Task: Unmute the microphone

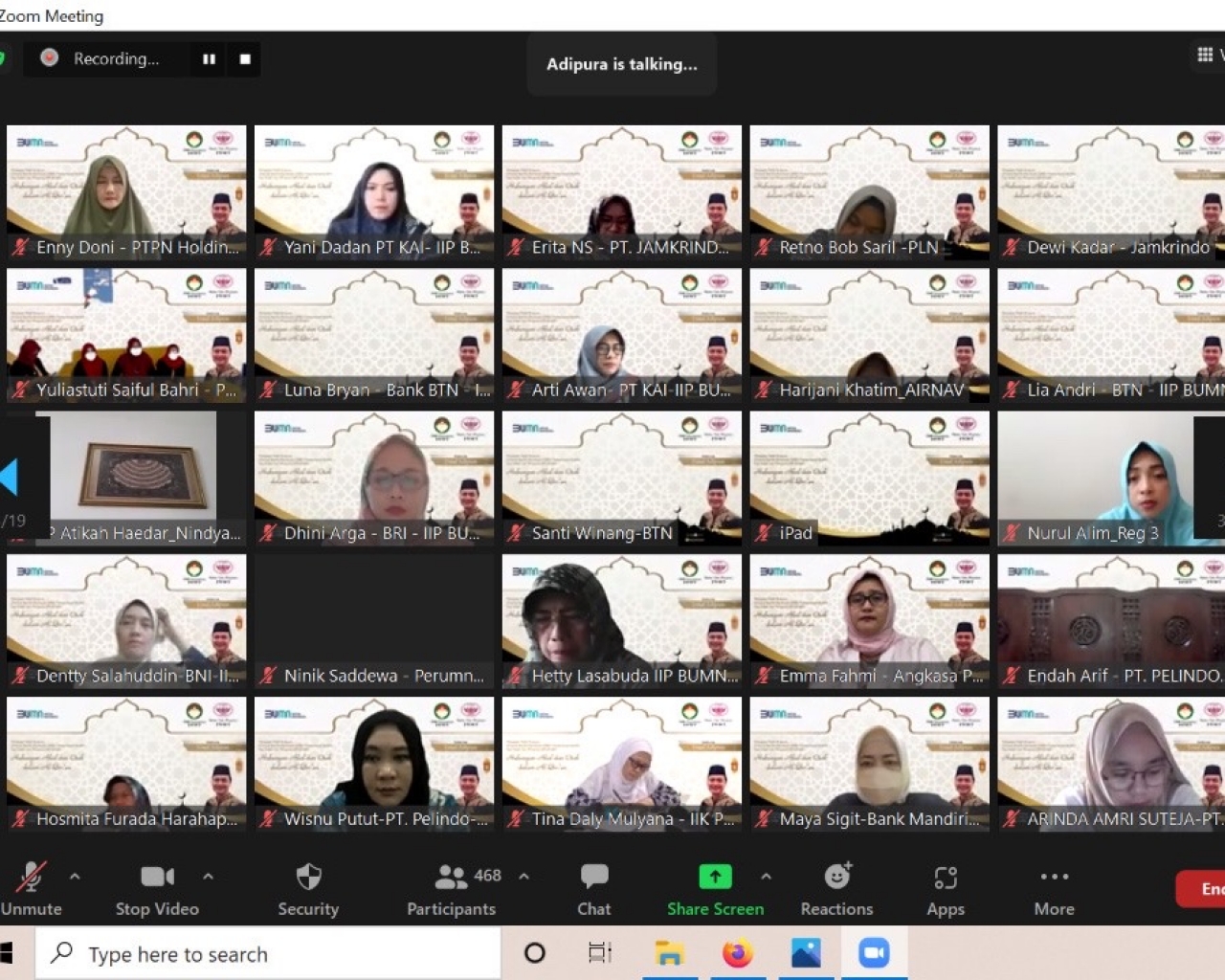Action: pyautogui.click(x=32, y=888)
